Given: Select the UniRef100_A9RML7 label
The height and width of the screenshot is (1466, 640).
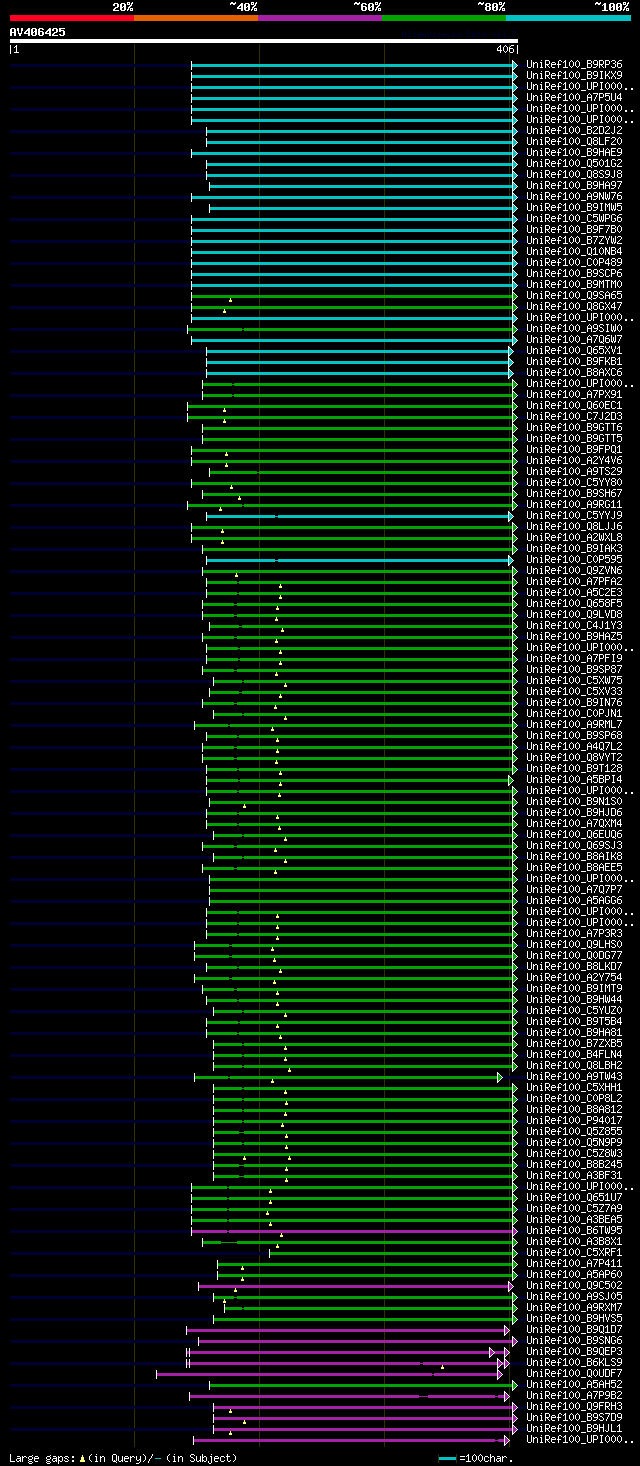Looking at the screenshot, I should [574, 724].
